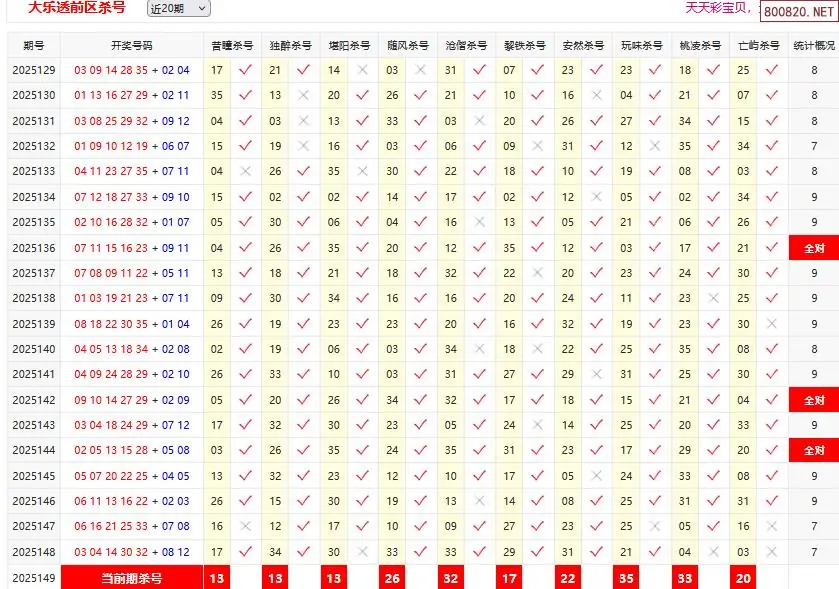Click the 安然杀号 checkmark in row 2025148

click(x=597, y=552)
